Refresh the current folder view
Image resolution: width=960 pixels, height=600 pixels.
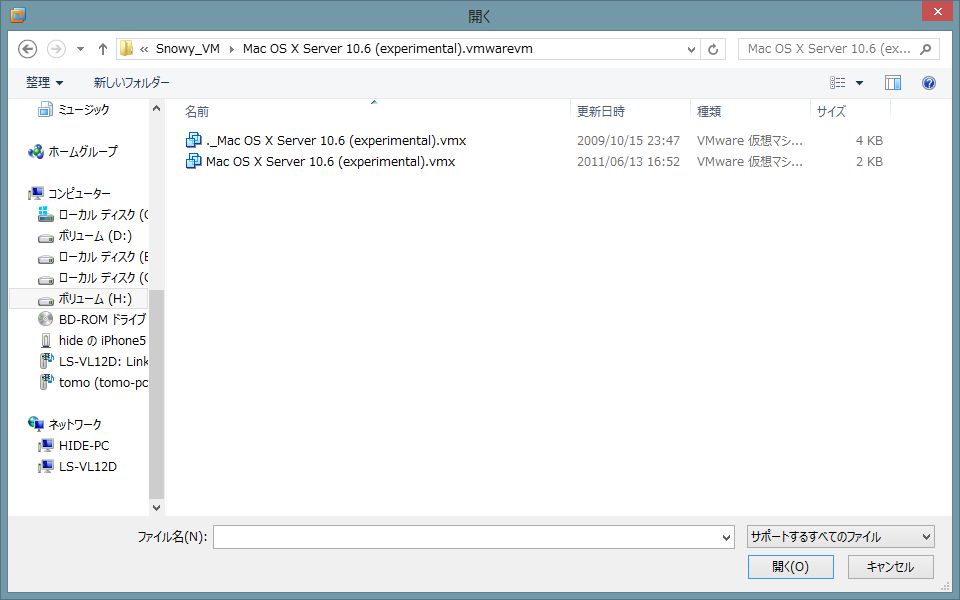pos(713,49)
